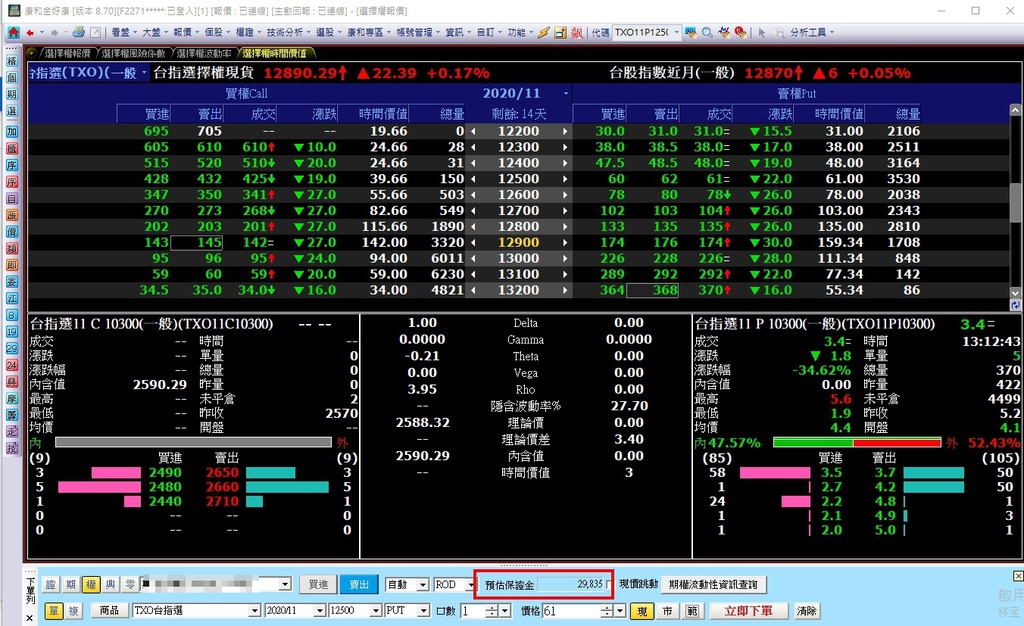Click the 價格 price input field showing 61
The height and width of the screenshot is (626, 1024).
tap(571, 611)
